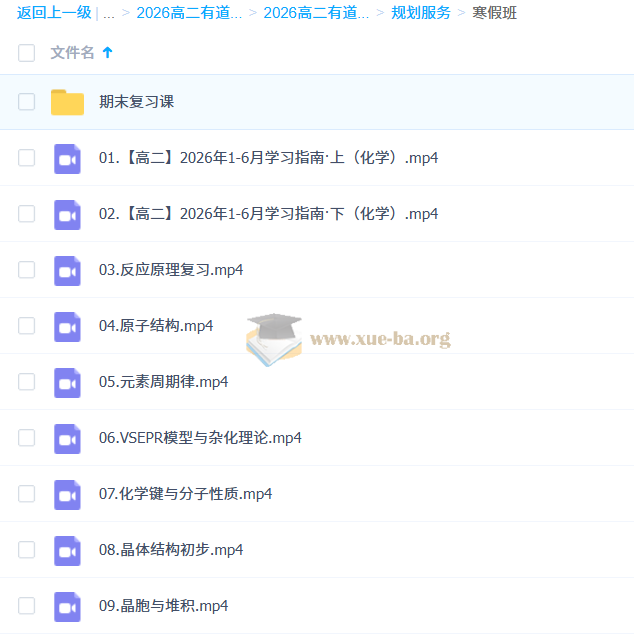The image size is (634, 640).
Task: Open second 2026高二有道 breadcrumb folder
Action: 316,13
